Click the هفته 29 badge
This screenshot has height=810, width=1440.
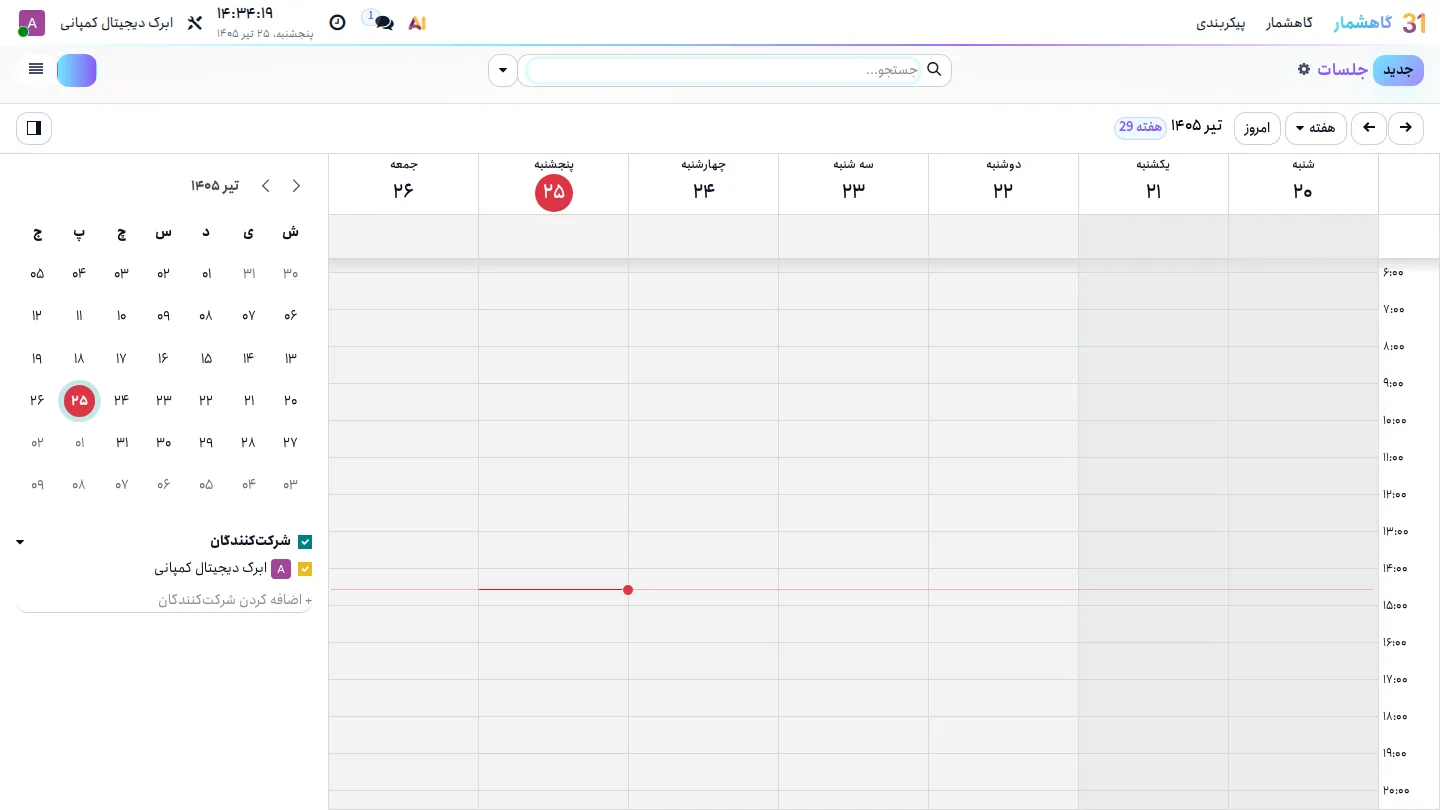click(1140, 127)
